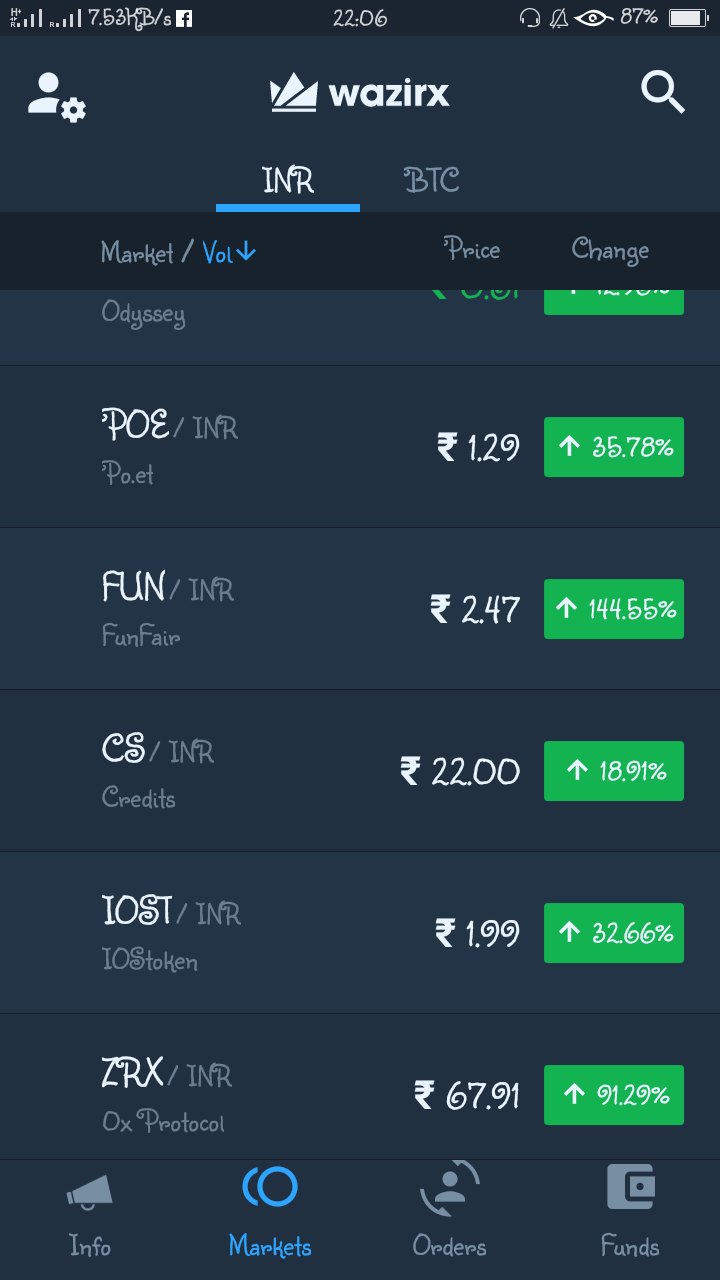Open the account settings icon

click(x=57, y=97)
